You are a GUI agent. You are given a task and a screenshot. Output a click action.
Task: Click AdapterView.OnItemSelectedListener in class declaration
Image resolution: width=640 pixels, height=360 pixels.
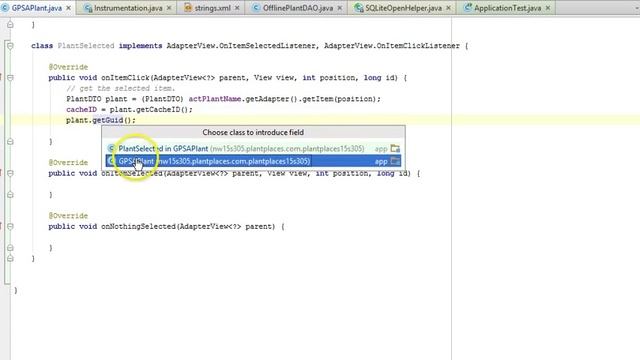pos(241,46)
